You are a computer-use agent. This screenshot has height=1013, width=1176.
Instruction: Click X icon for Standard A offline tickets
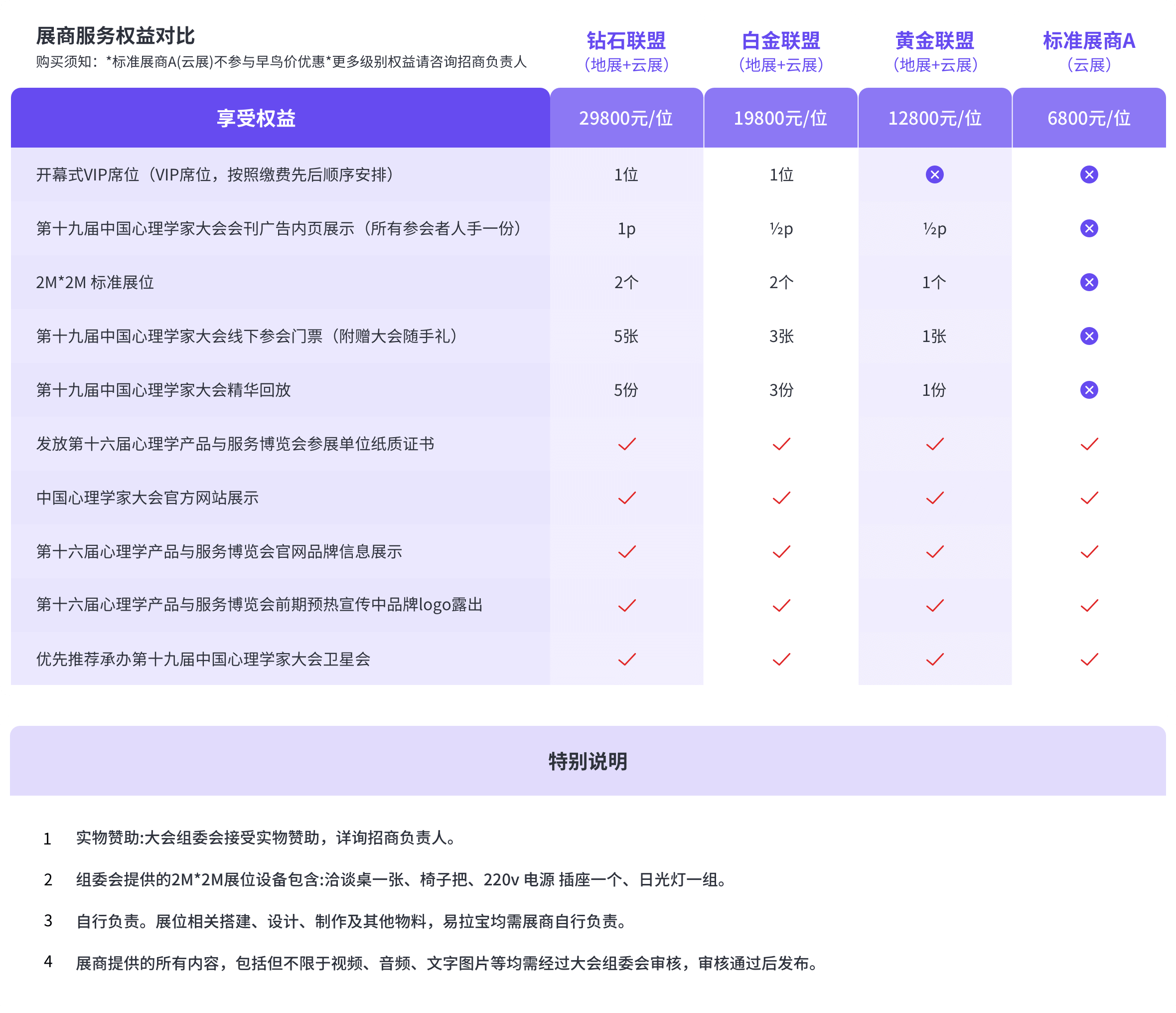click(1089, 336)
